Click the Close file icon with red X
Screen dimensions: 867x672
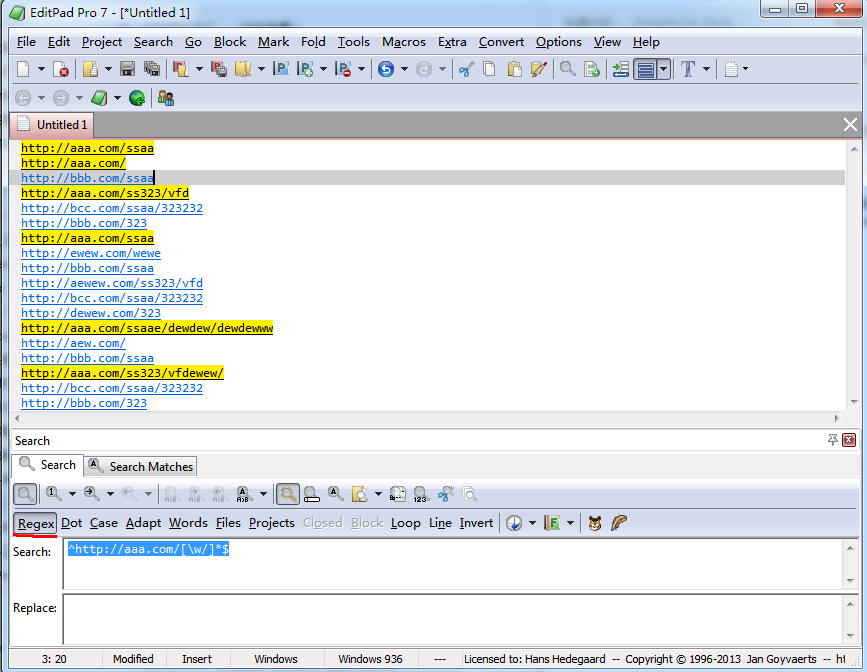[61, 69]
